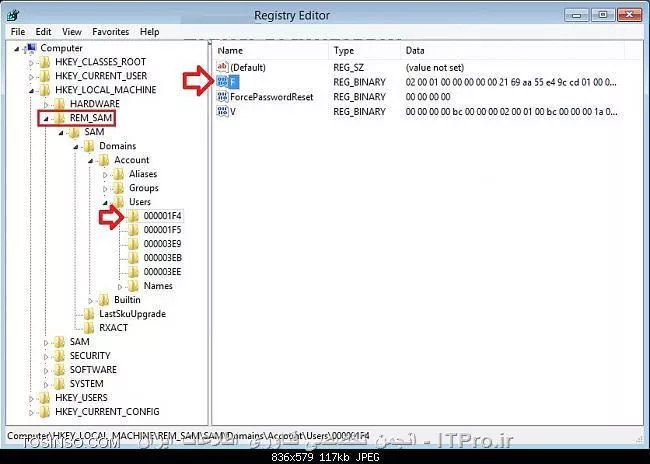The width and height of the screenshot is (650, 464).
Task: Expand the HKEY_USERS key
Action: click(x=31, y=398)
